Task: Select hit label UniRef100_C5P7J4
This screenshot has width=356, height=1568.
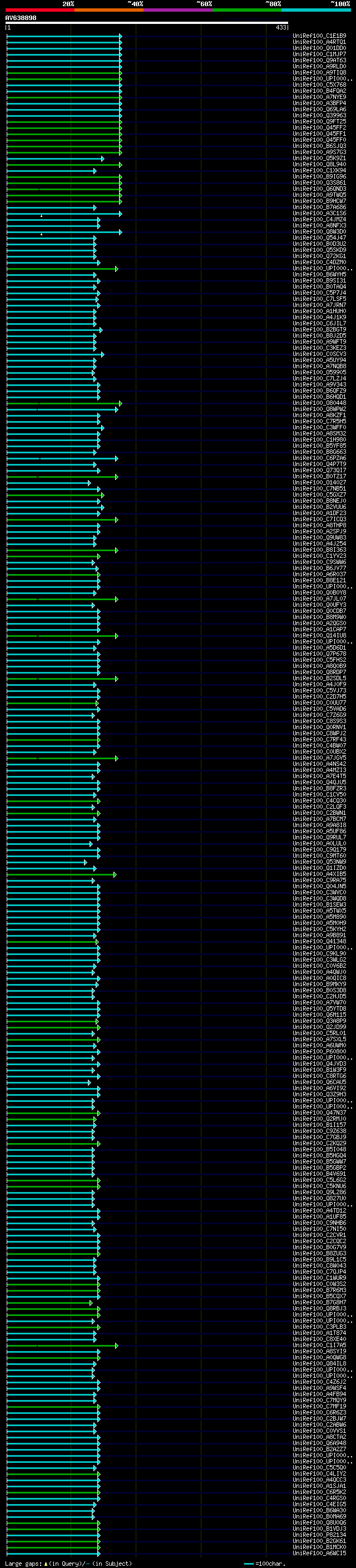Action: [x=319, y=293]
